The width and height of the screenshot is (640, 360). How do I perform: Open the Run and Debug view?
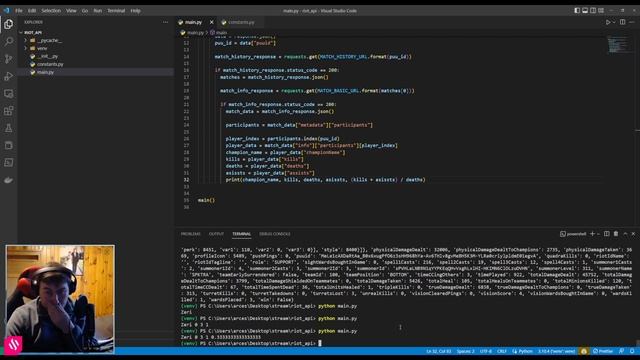click(9, 76)
